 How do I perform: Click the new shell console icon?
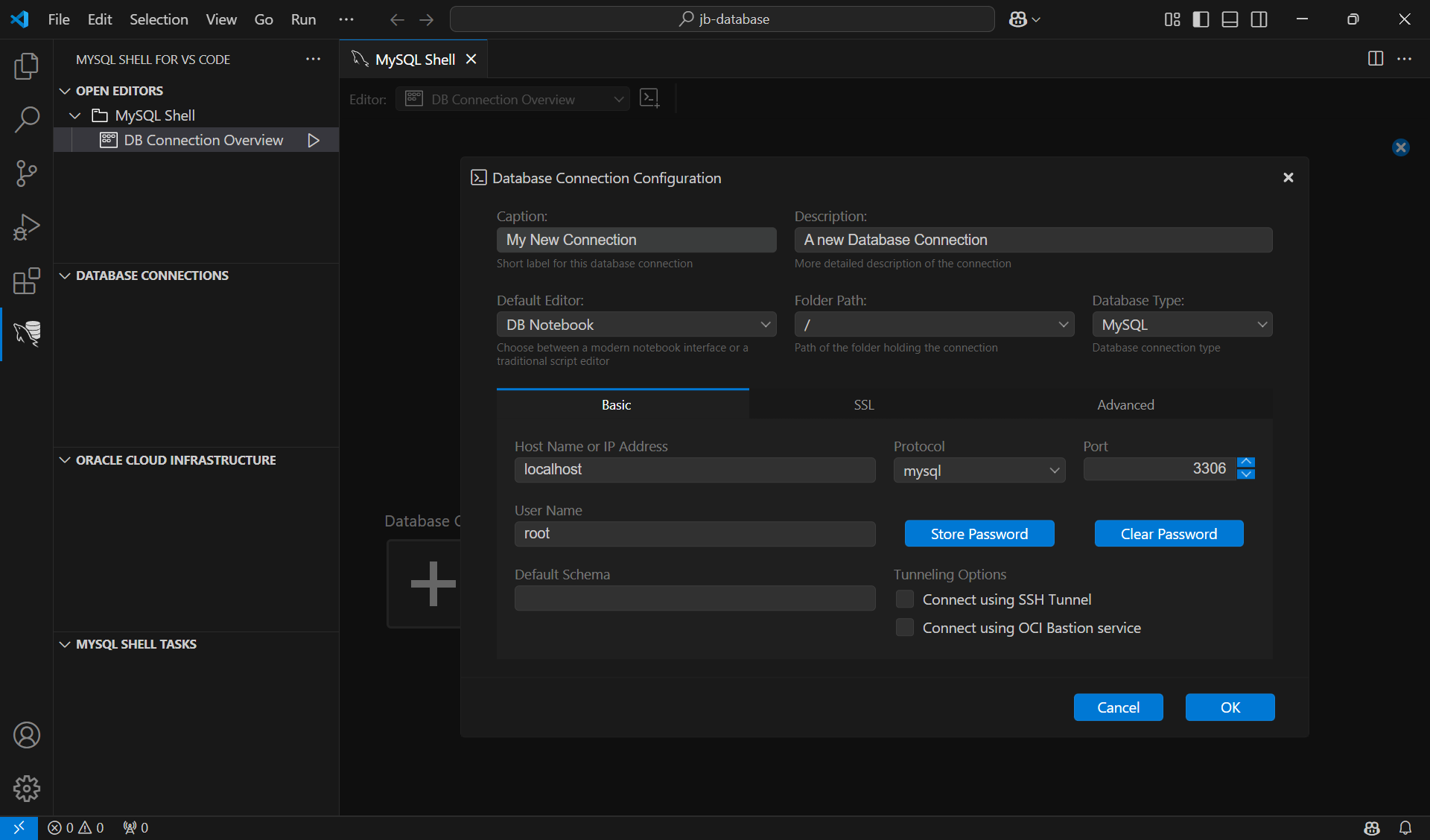tap(649, 98)
